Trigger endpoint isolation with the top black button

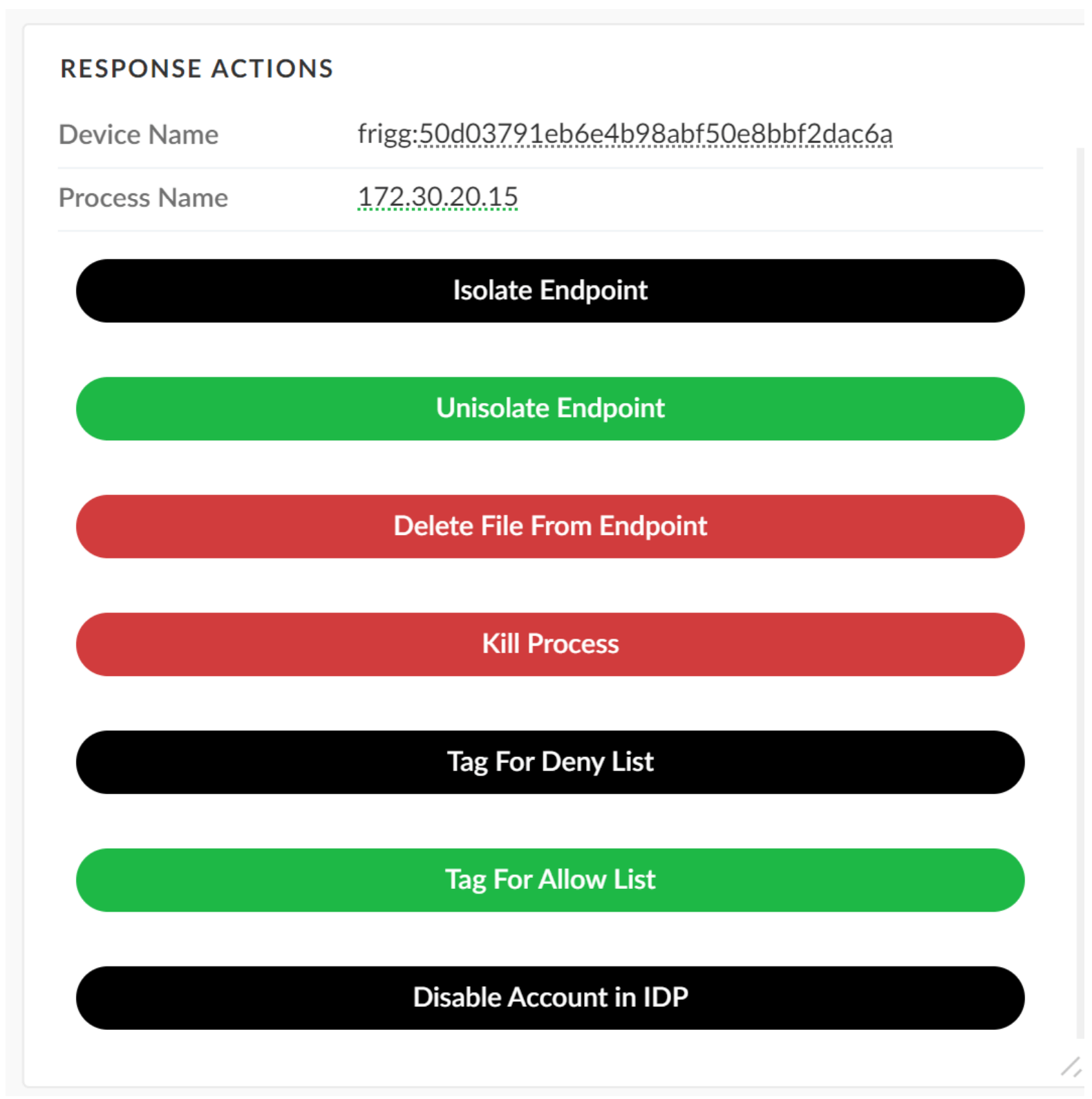(550, 291)
